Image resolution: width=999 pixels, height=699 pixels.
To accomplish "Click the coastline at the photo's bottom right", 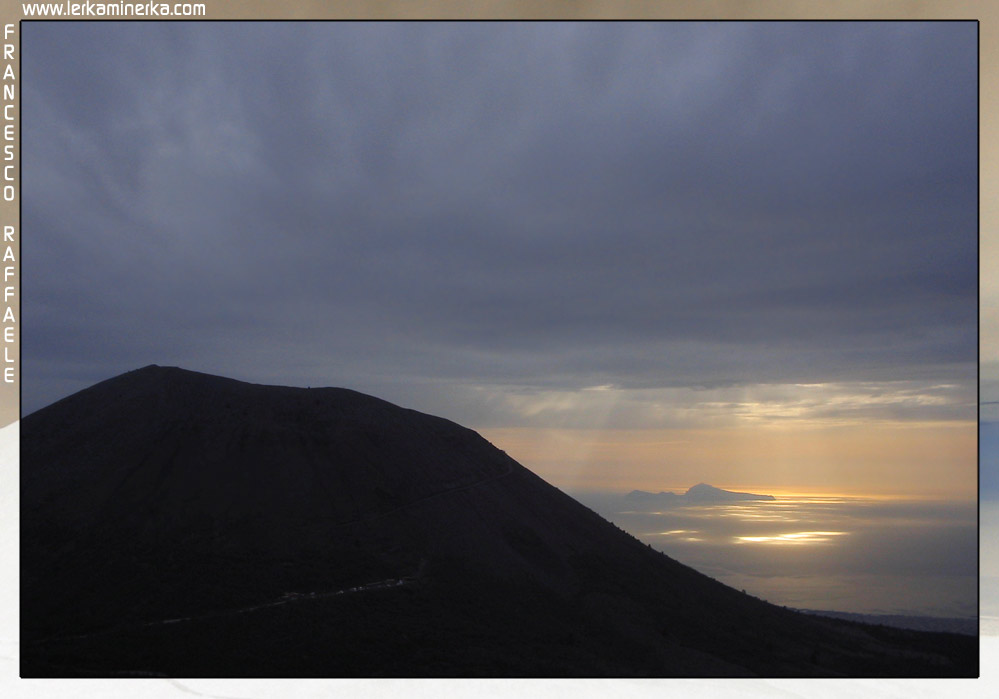I will click(900, 620).
